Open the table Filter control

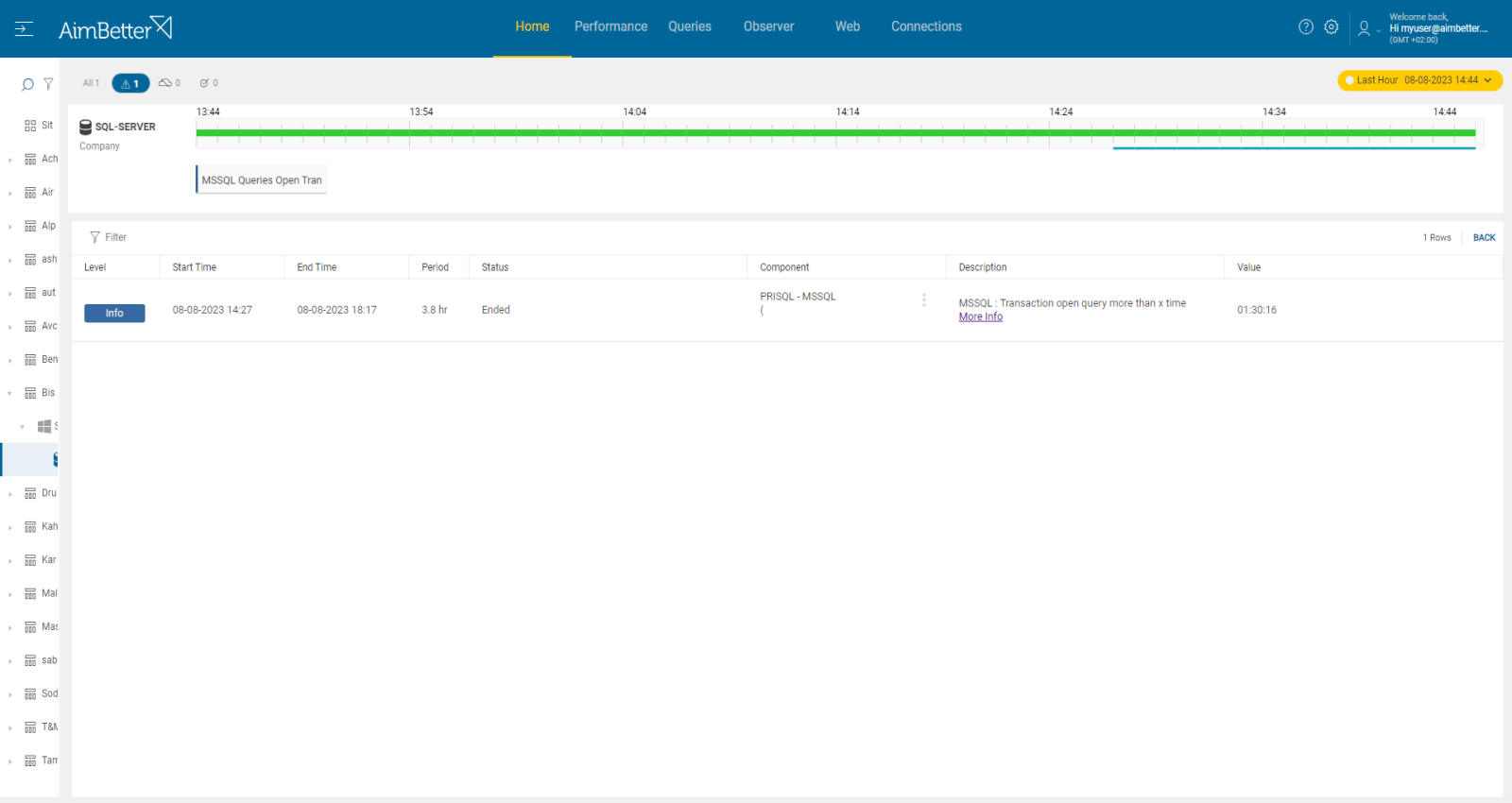108,237
